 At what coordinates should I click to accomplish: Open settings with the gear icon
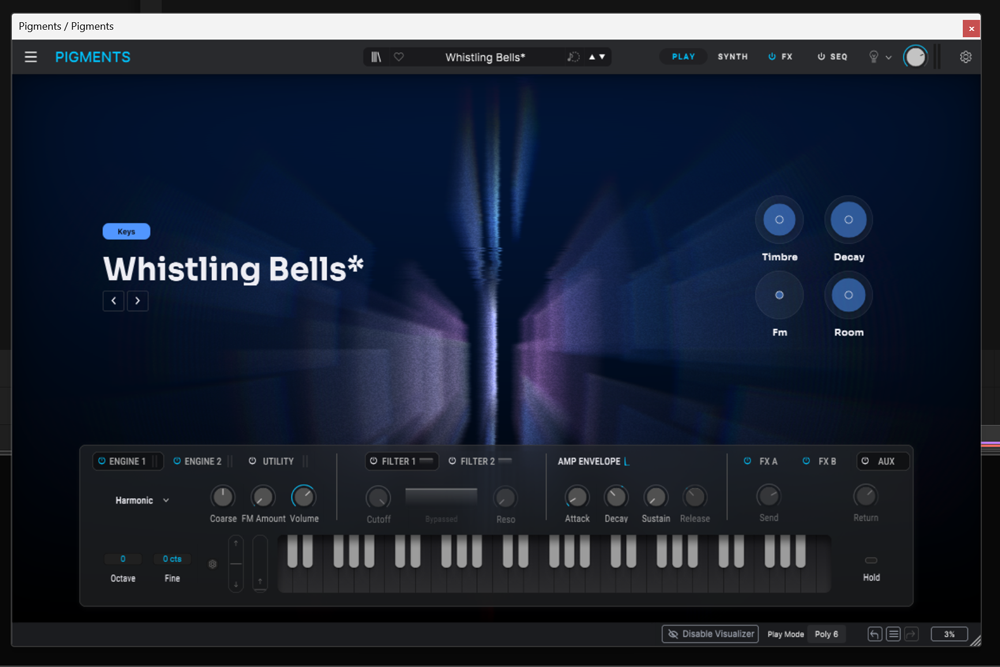[x=965, y=57]
